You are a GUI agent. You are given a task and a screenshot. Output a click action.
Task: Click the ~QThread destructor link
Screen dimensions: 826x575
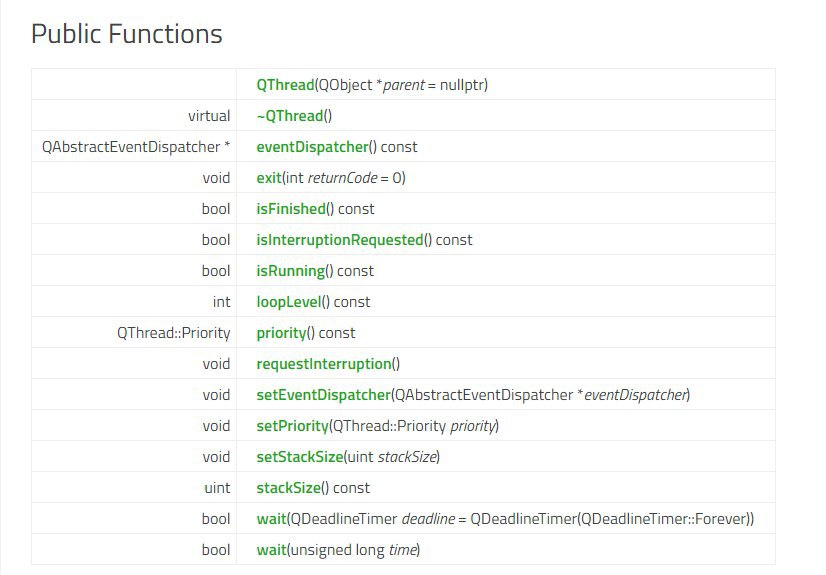pyautogui.click(x=290, y=116)
